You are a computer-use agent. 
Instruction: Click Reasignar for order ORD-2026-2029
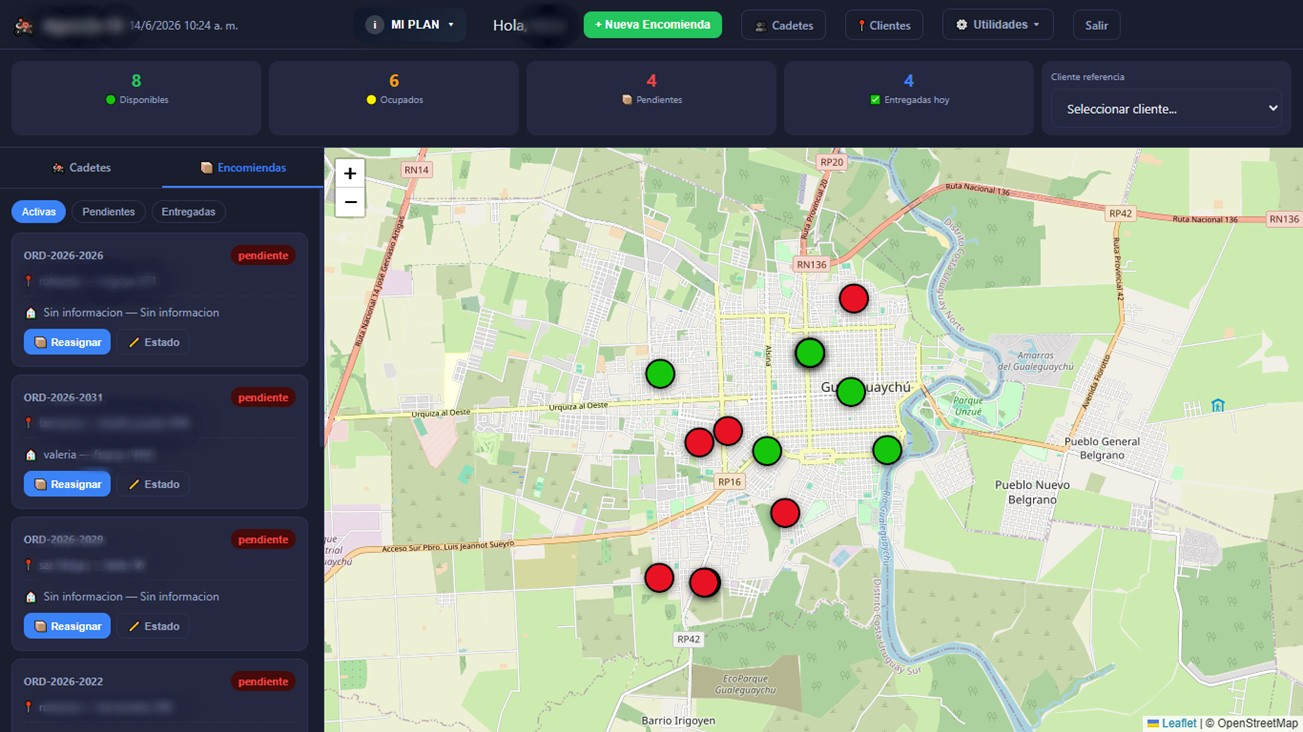(x=68, y=626)
